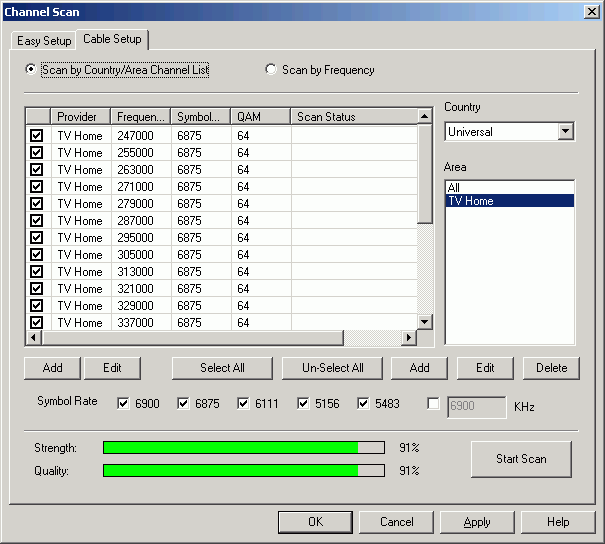605x544 pixels.
Task: Close the Channel Scan dialog window
Action: coord(591,11)
